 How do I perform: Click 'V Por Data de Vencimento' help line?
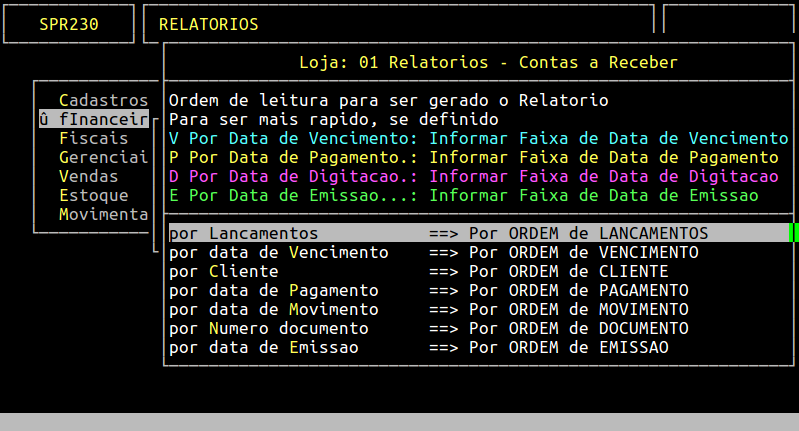pyautogui.click(x=478, y=138)
